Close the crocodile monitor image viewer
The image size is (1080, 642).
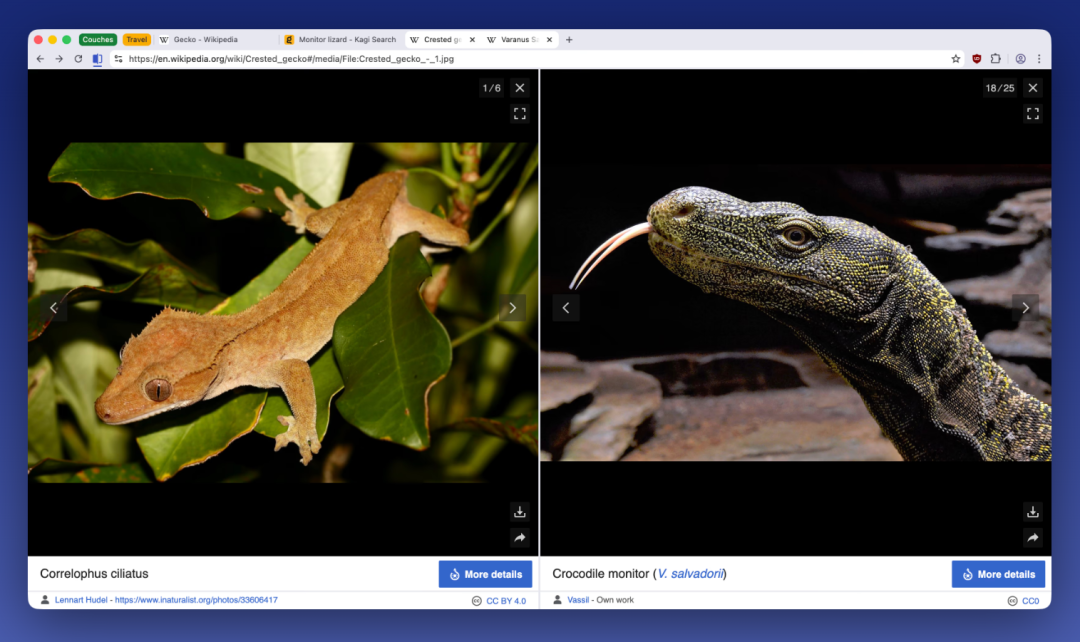pos(1033,88)
